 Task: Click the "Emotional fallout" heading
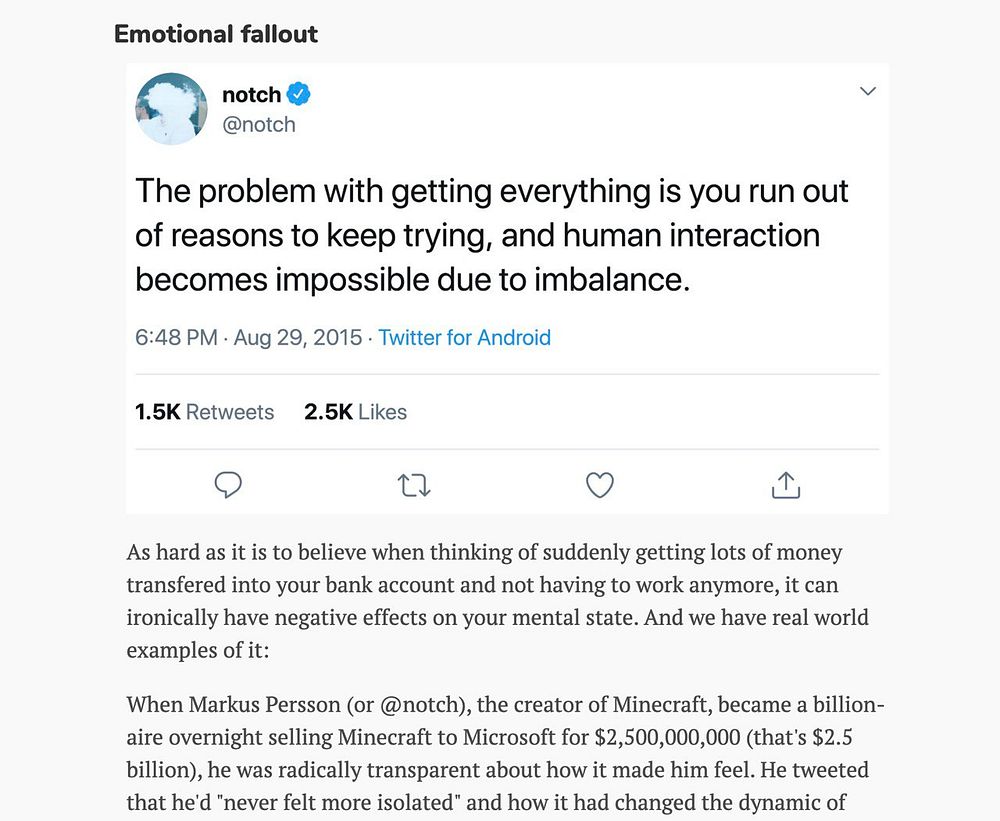pyautogui.click(x=216, y=34)
